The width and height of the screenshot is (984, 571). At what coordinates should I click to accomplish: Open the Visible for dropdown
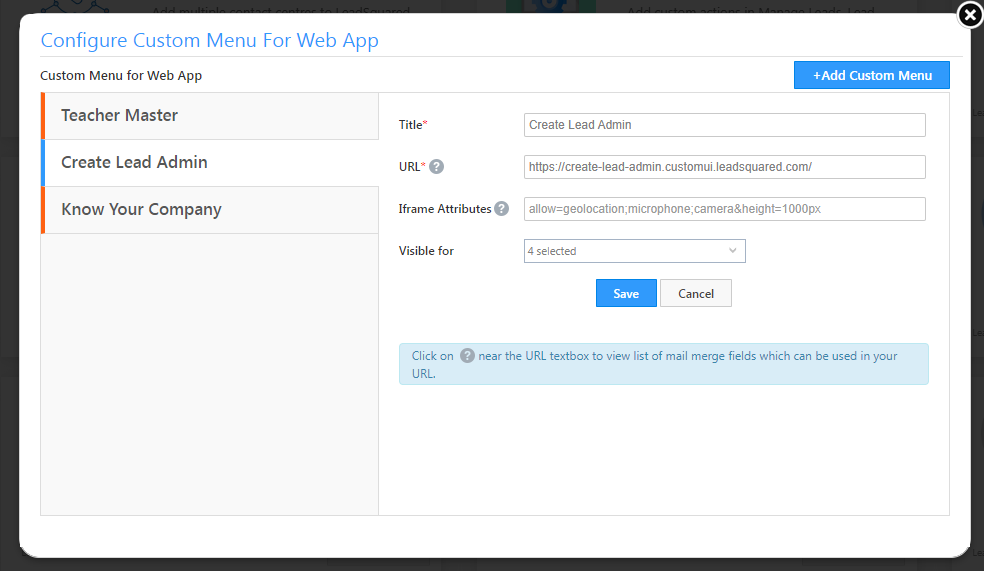(634, 251)
